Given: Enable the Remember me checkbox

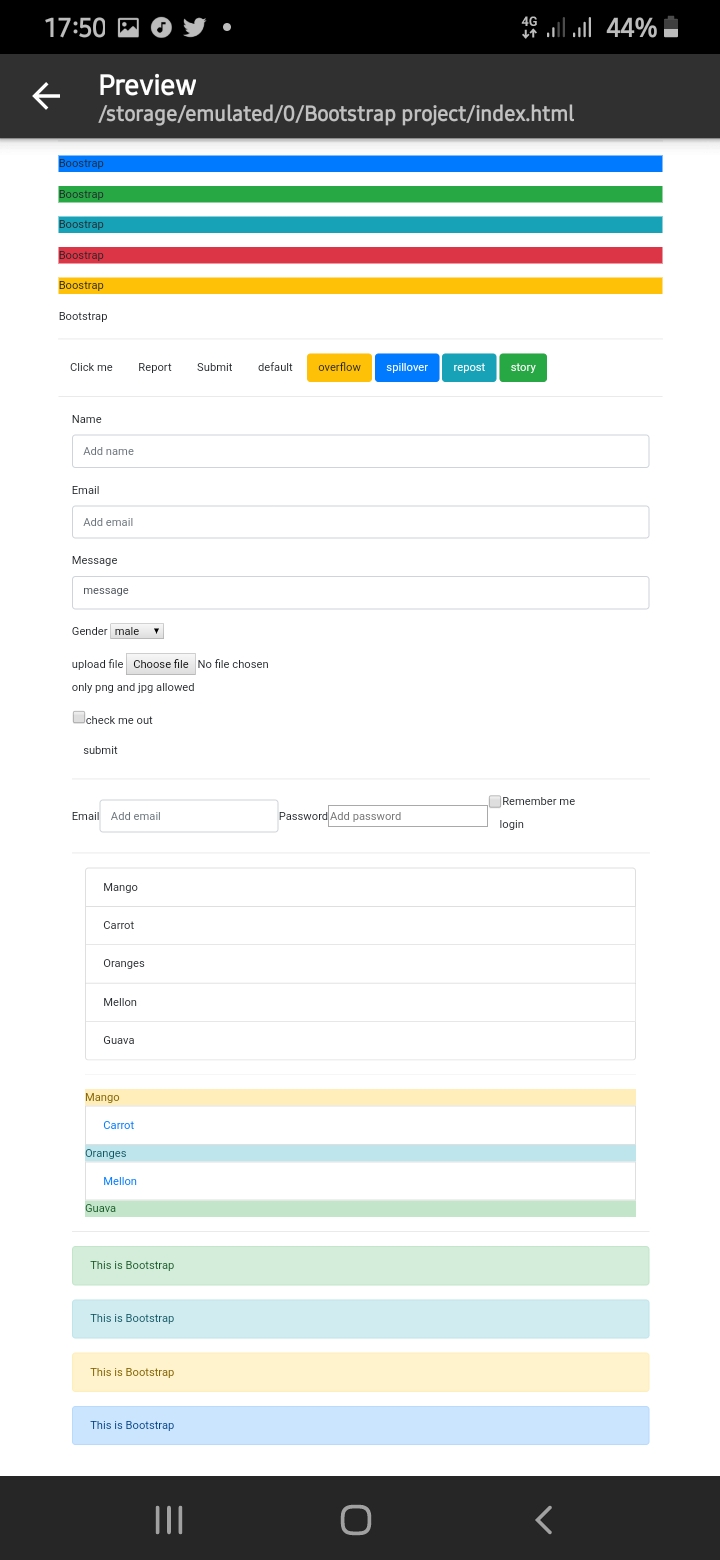Looking at the screenshot, I should click(x=495, y=801).
